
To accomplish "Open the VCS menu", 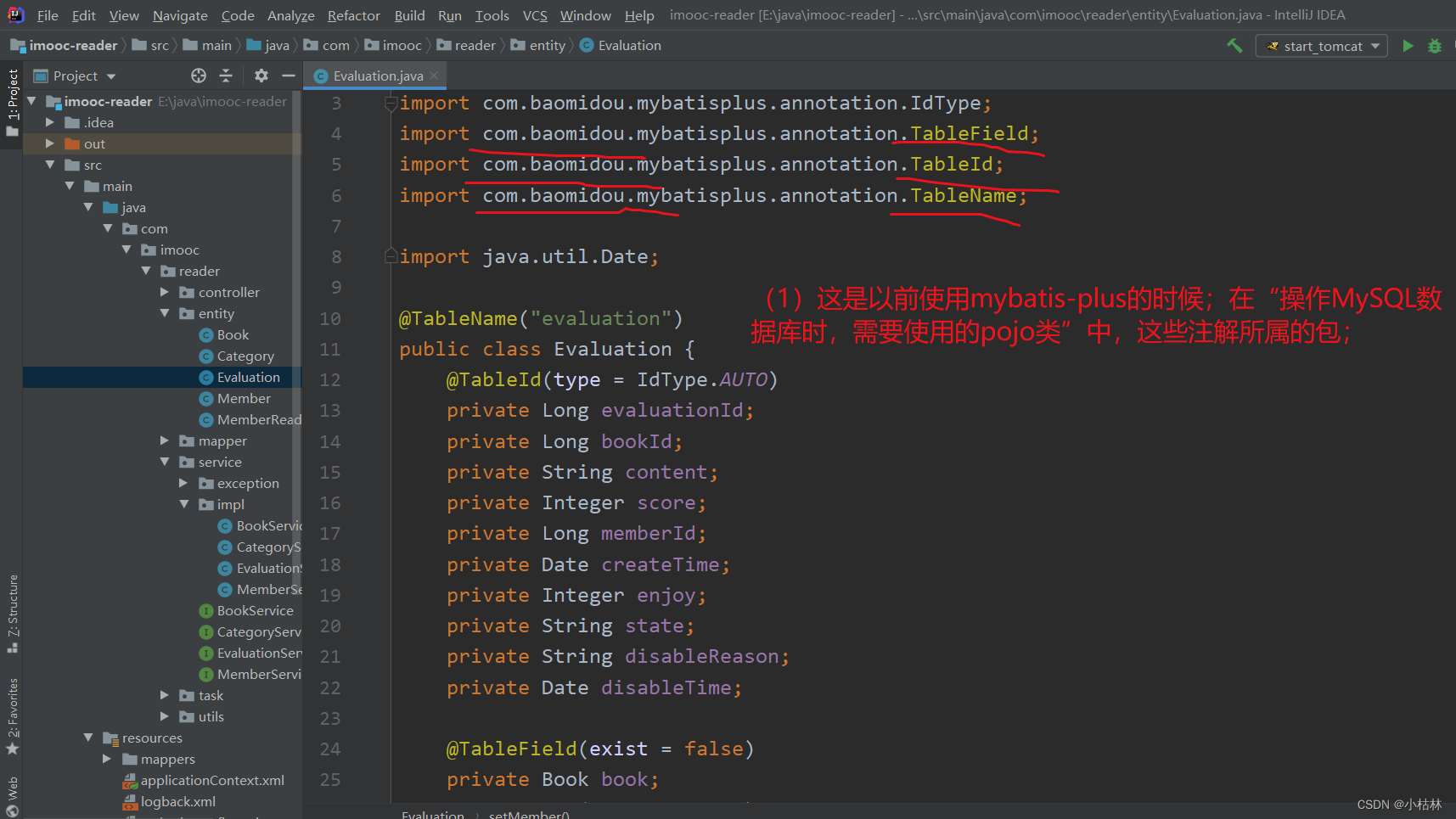I will [534, 15].
